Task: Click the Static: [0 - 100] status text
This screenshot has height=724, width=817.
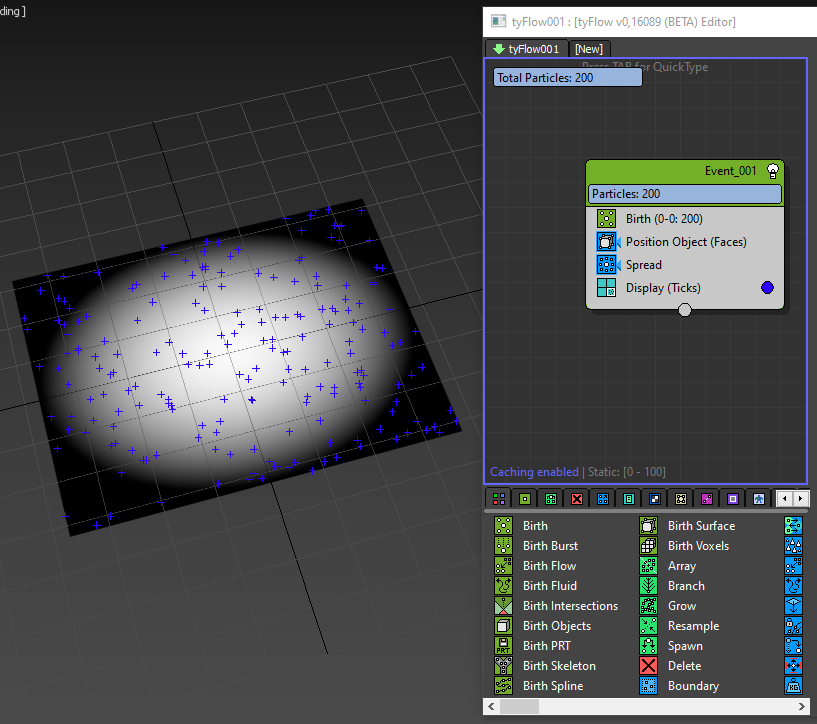Action: [627, 472]
